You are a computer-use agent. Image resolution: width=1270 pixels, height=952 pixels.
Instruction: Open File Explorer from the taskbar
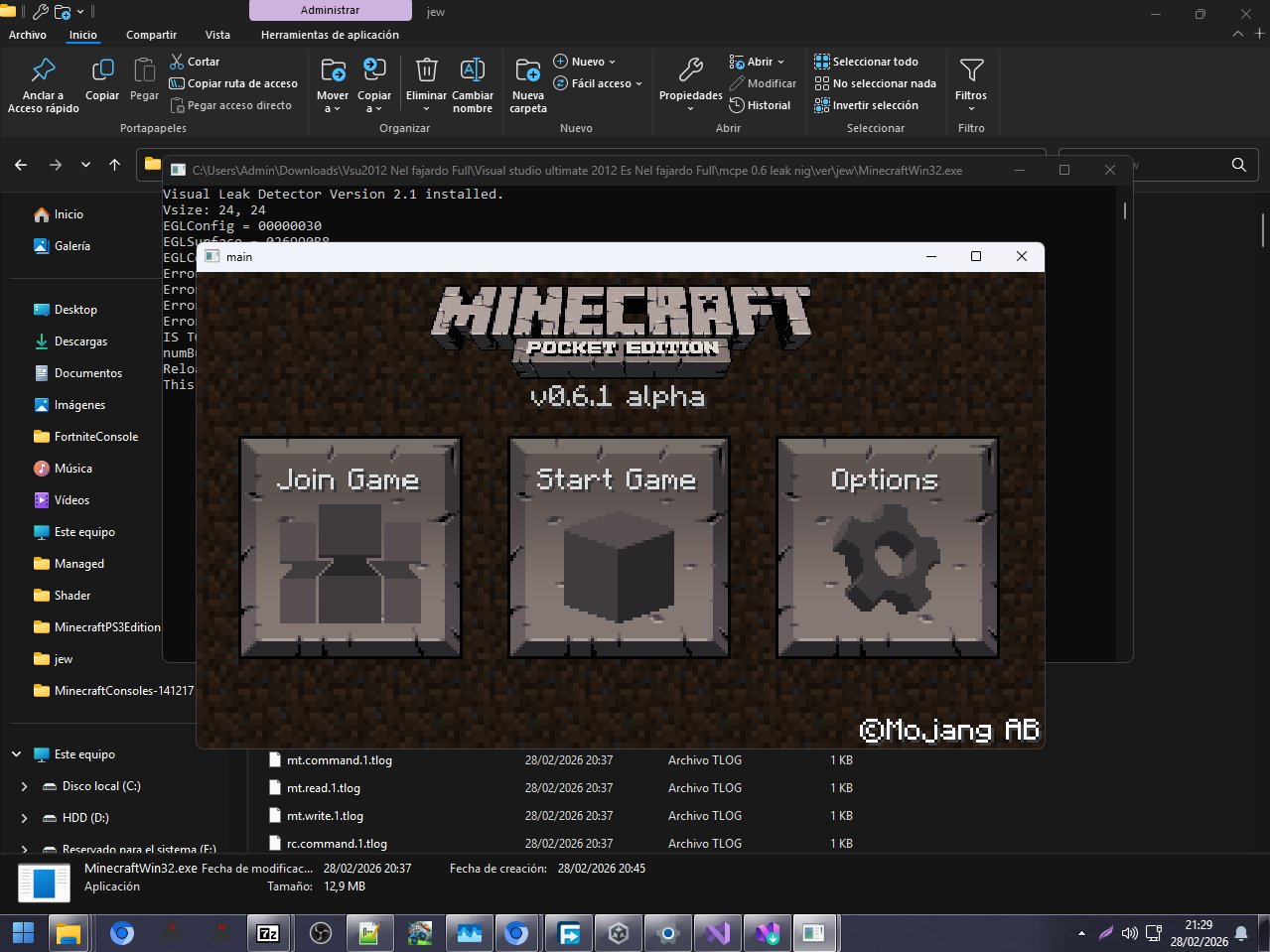68,934
